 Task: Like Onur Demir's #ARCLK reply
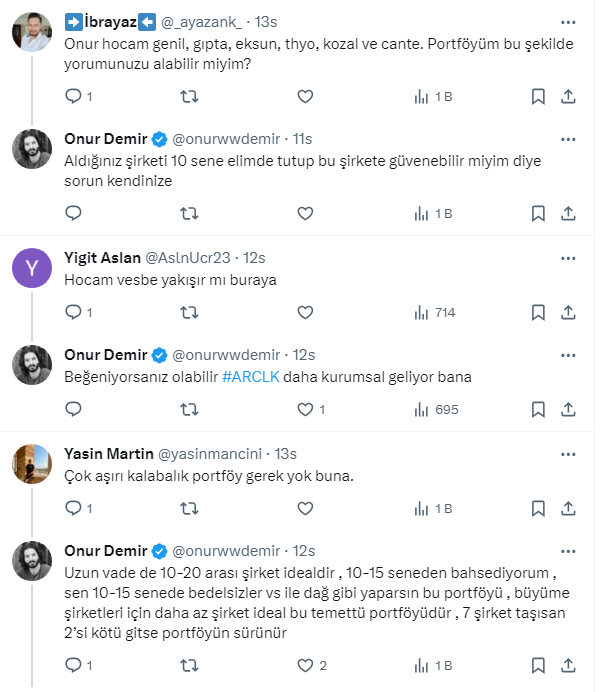pyautogui.click(x=306, y=410)
